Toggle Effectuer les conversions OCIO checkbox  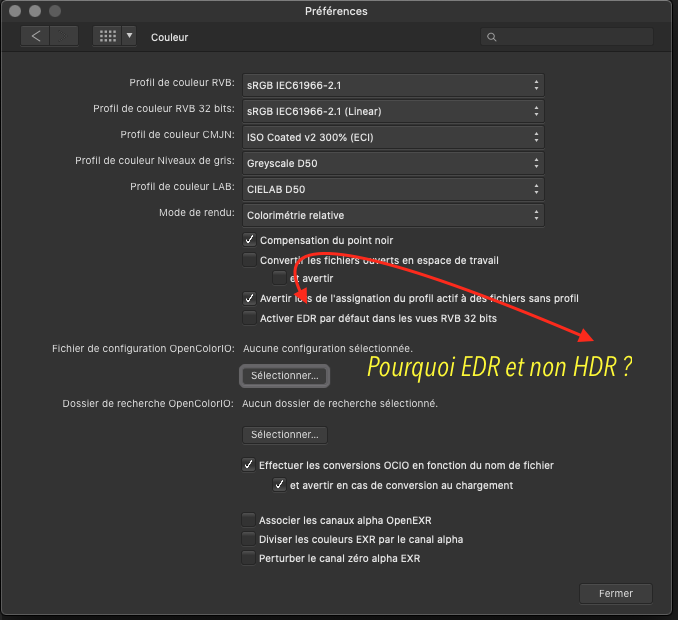(249, 465)
